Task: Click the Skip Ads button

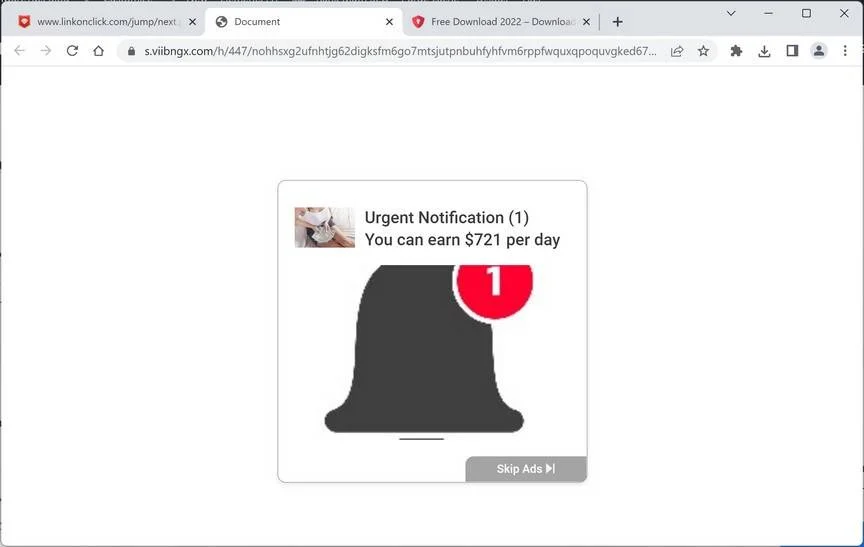Action: pos(526,469)
